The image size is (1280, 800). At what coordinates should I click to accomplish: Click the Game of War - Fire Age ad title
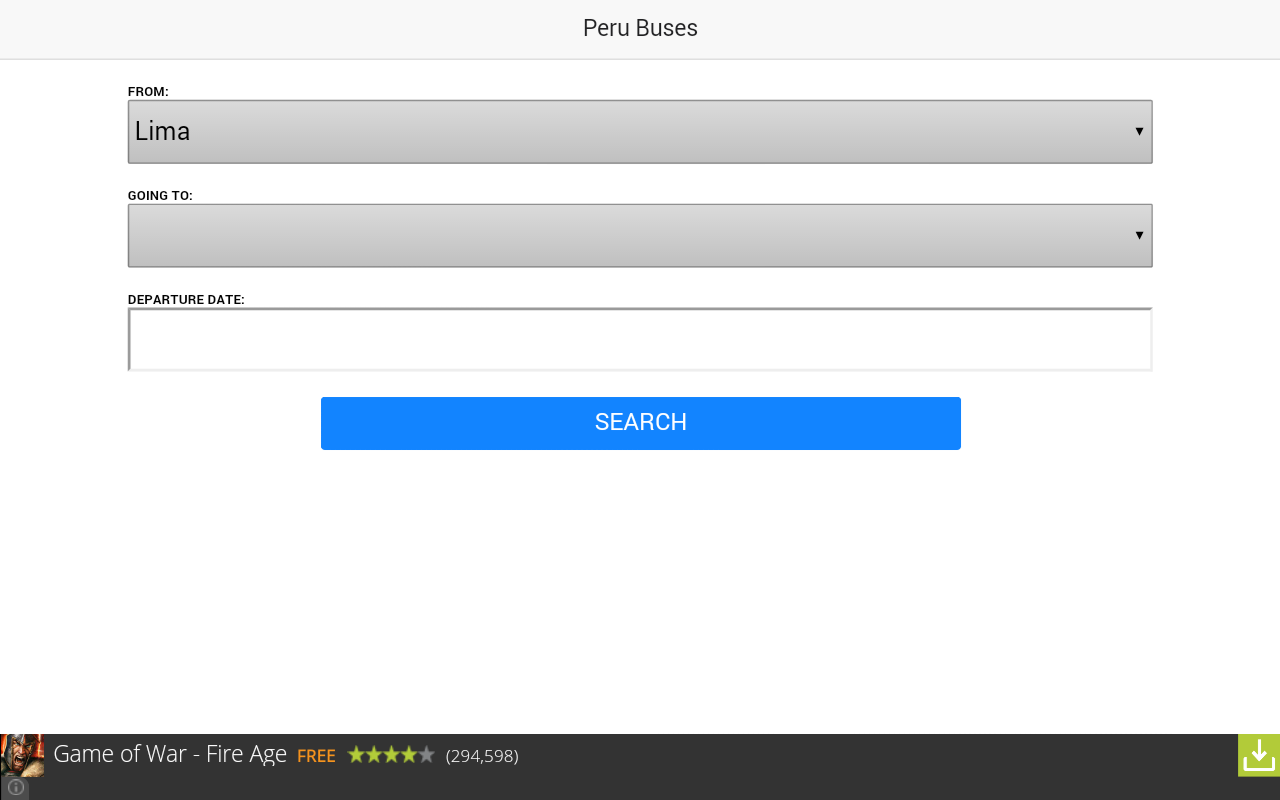pyautogui.click(x=170, y=754)
